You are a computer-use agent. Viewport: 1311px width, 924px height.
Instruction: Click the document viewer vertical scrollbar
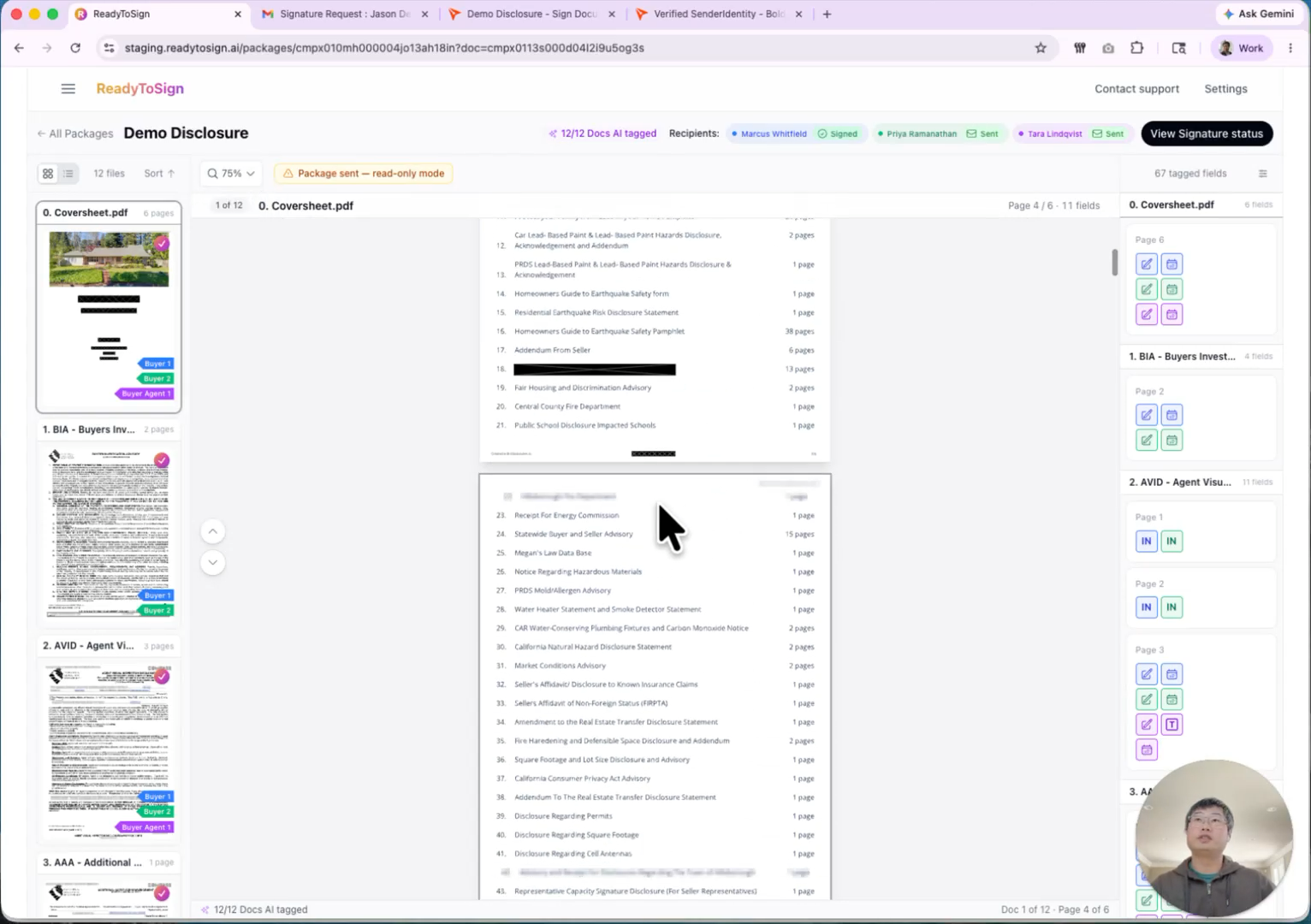[1114, 263]
